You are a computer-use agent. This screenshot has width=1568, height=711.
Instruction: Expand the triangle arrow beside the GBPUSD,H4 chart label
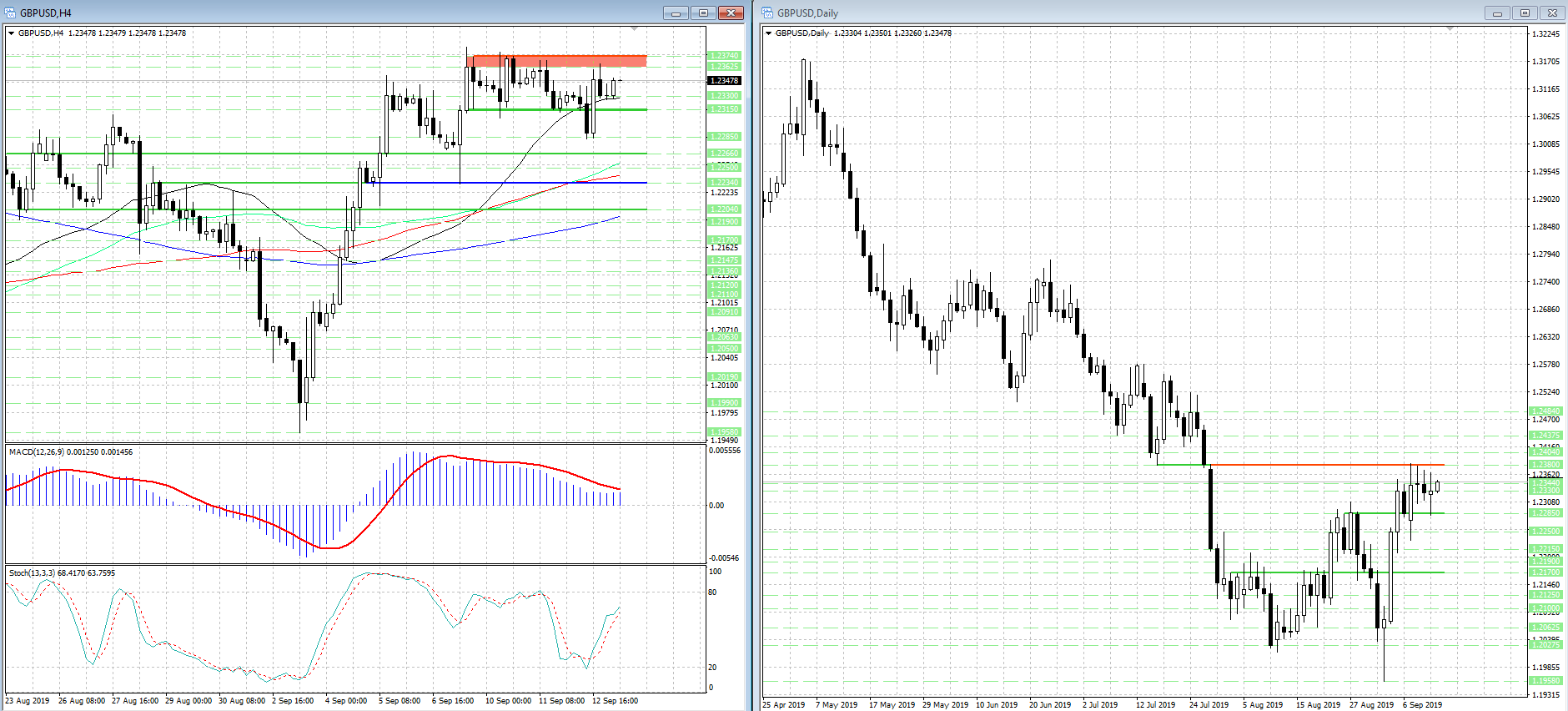pos(11,33)
